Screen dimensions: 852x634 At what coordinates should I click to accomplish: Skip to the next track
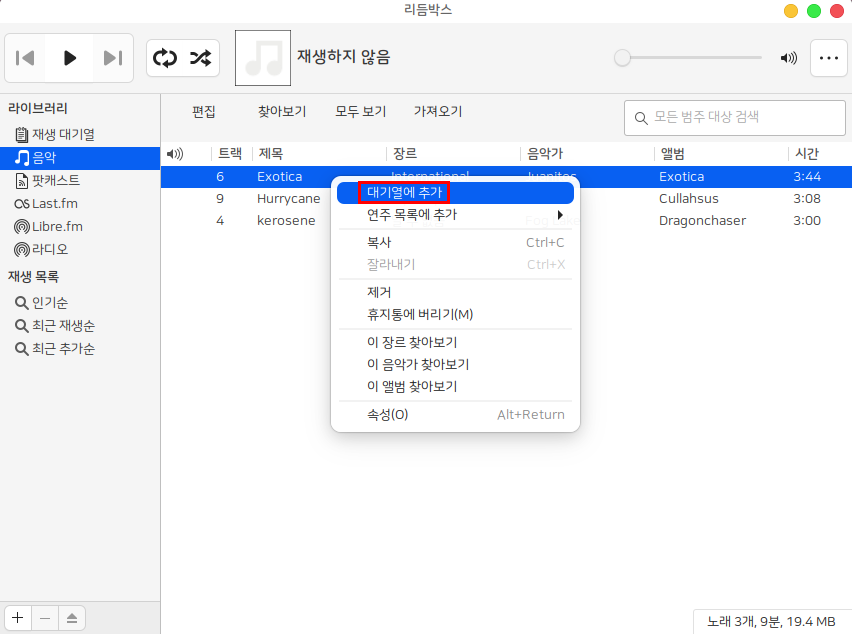click(112, 58)
